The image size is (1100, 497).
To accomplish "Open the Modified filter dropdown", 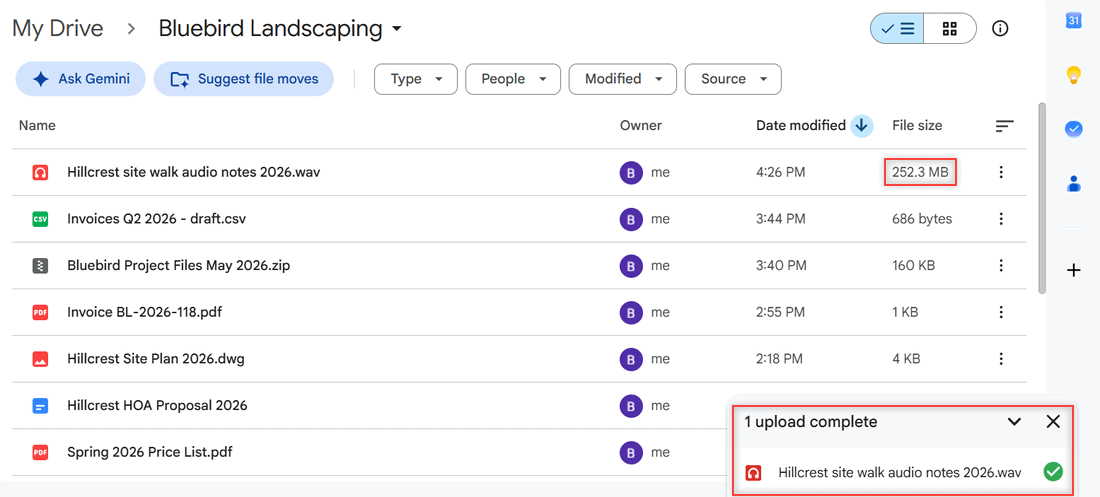I will point(622,79).
